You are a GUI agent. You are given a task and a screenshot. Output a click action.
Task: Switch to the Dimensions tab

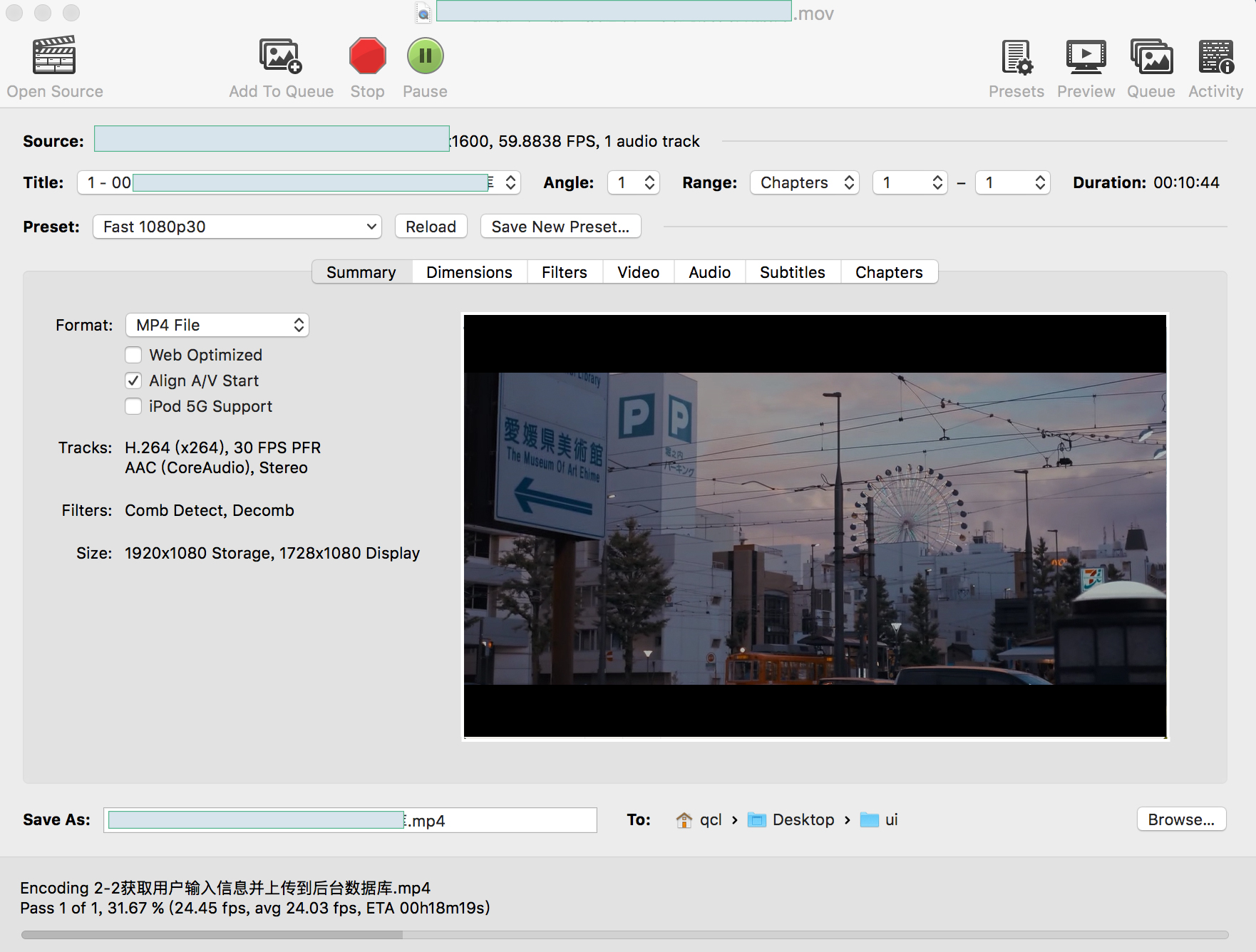click(469, 272)
